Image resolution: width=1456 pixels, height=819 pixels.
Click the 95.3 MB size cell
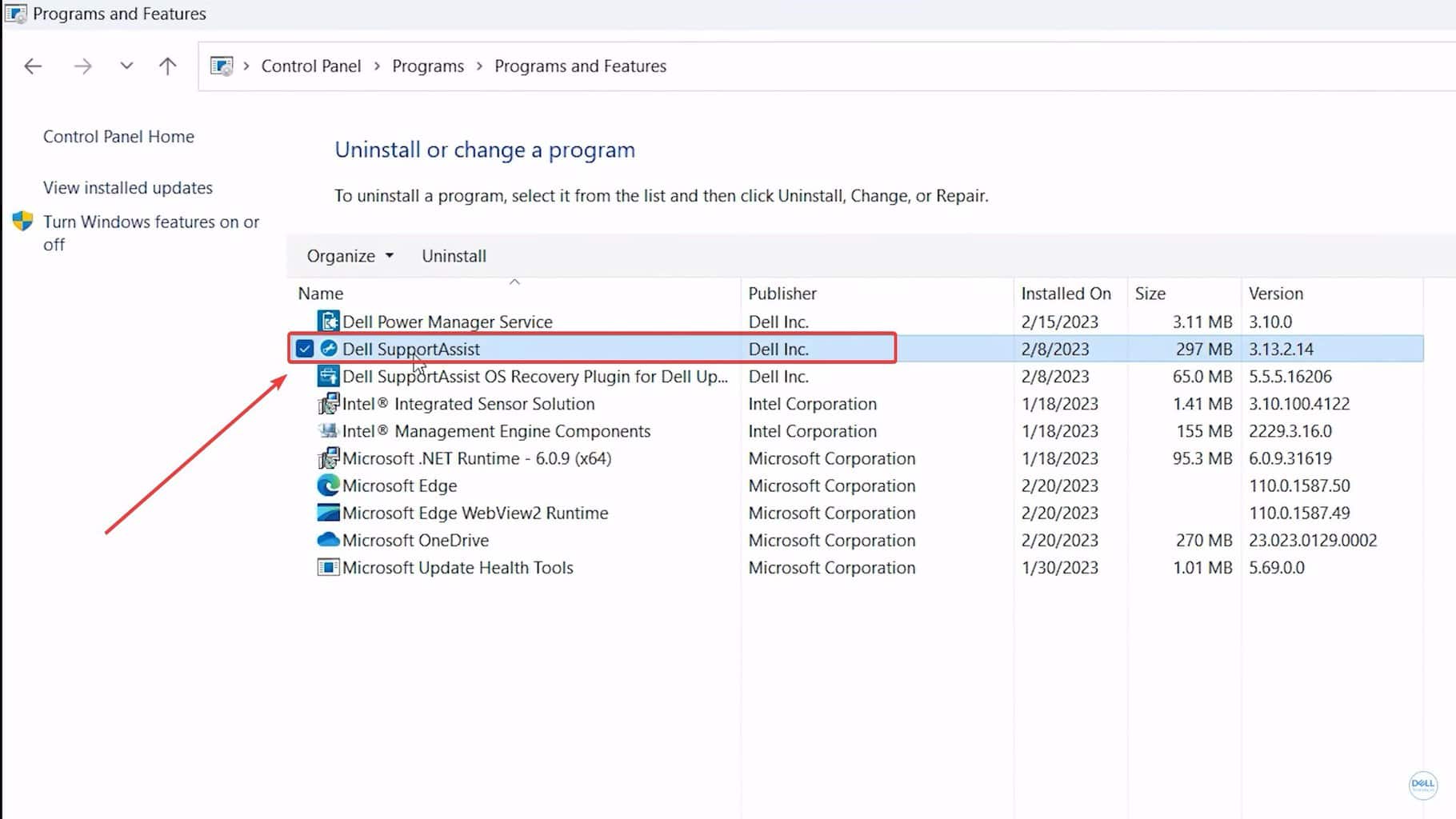pos(1202,458)
